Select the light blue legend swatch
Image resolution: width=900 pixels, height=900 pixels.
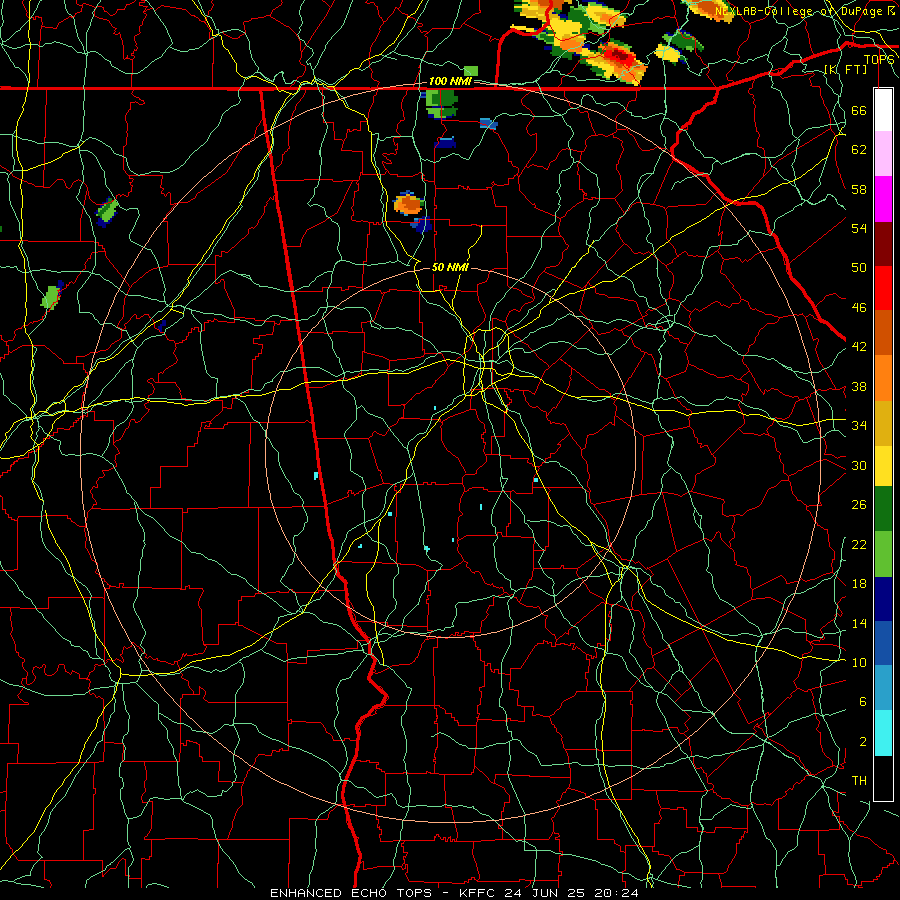[x=883, y=688]
